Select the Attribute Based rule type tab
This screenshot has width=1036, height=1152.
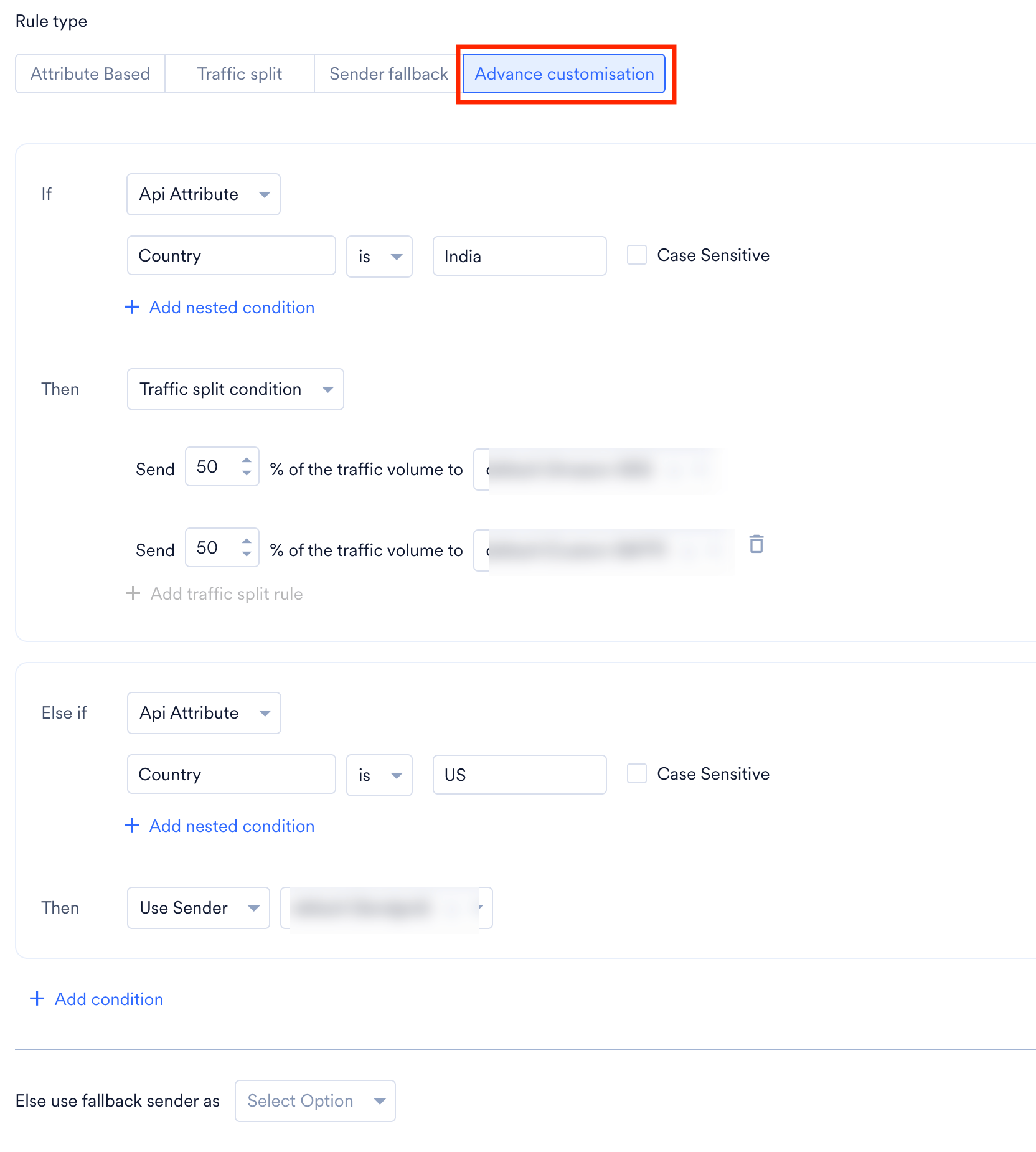[x=90, y=73]
